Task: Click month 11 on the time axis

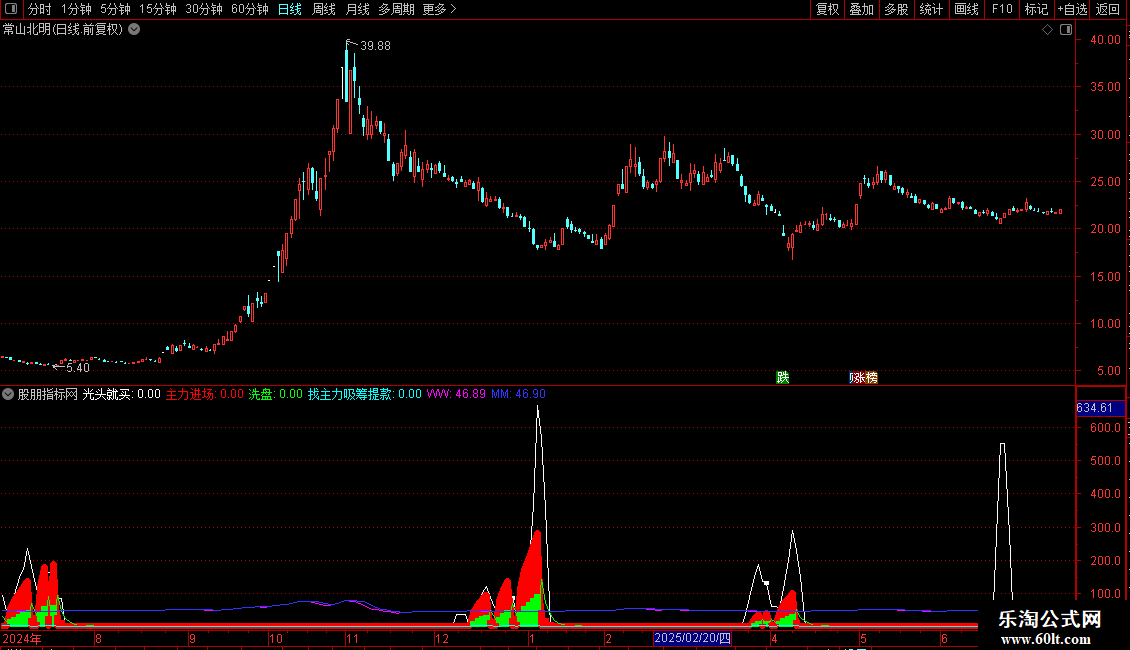Action: coord(352,639)
